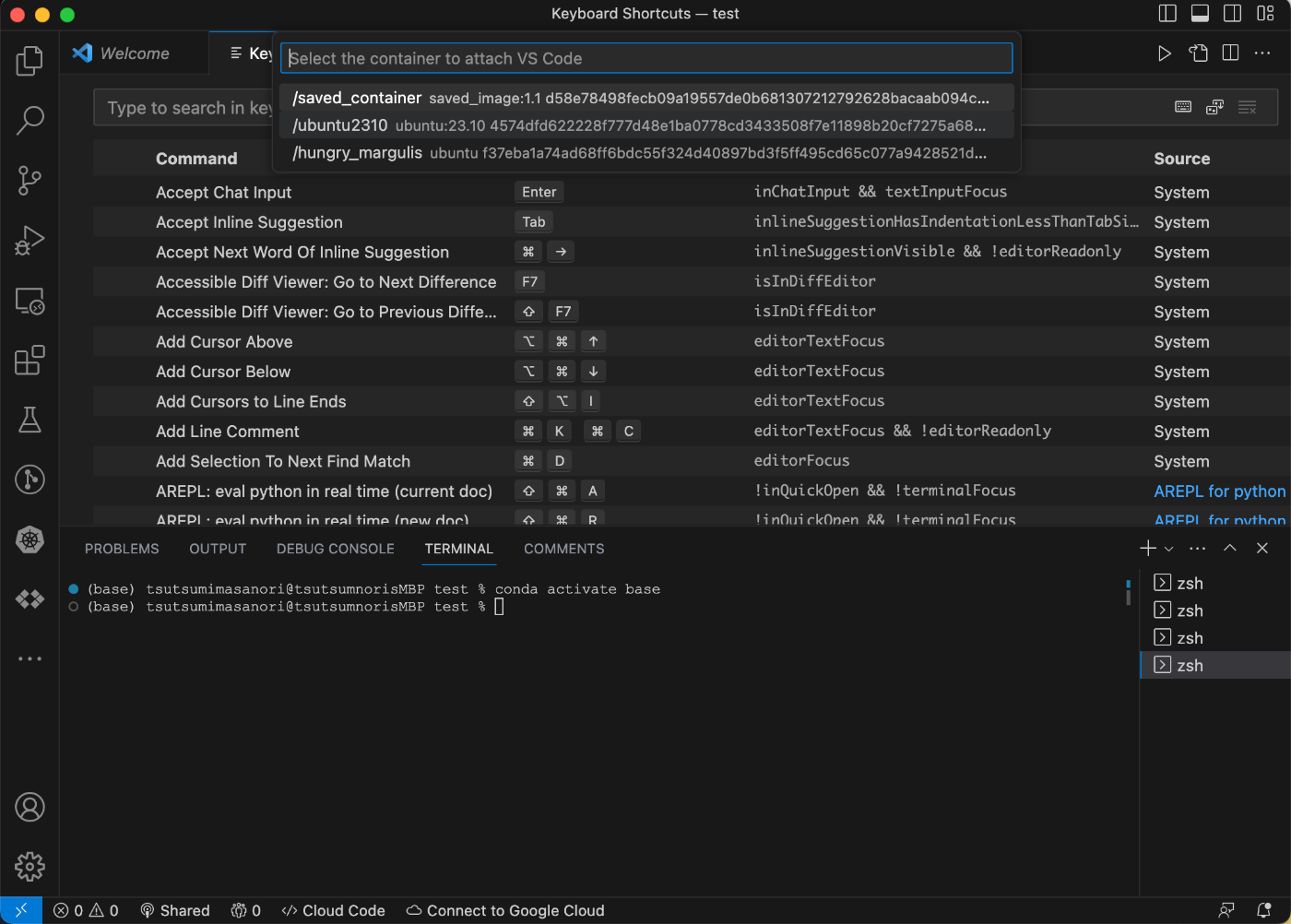Focus the container picker input field

click(646, 58)
